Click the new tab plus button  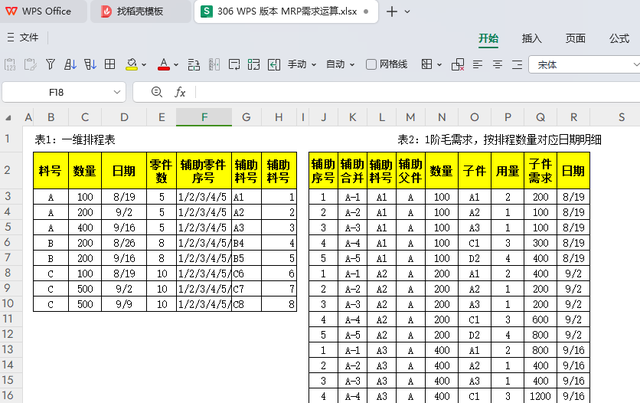point(392,12)
